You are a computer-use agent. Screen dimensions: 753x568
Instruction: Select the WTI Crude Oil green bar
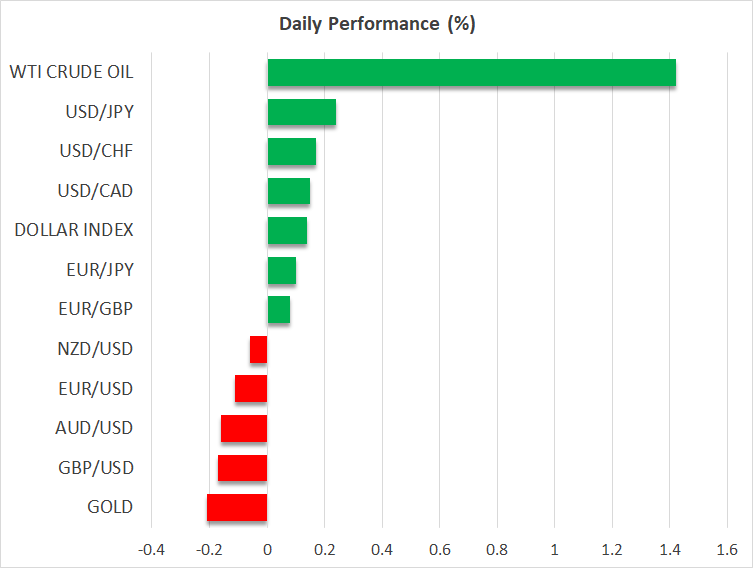(471, 73)
